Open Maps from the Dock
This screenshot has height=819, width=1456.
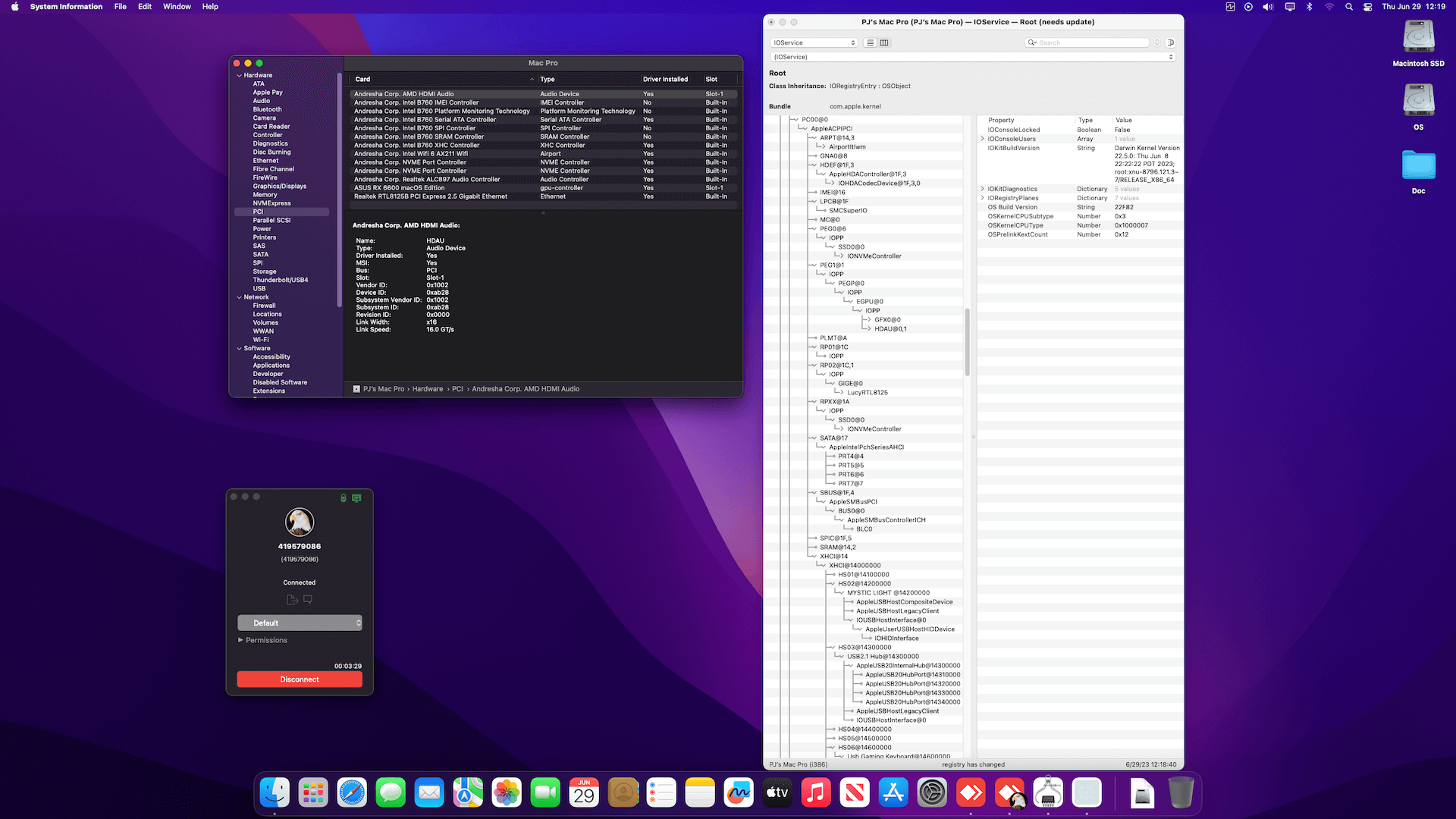[468, 793]
